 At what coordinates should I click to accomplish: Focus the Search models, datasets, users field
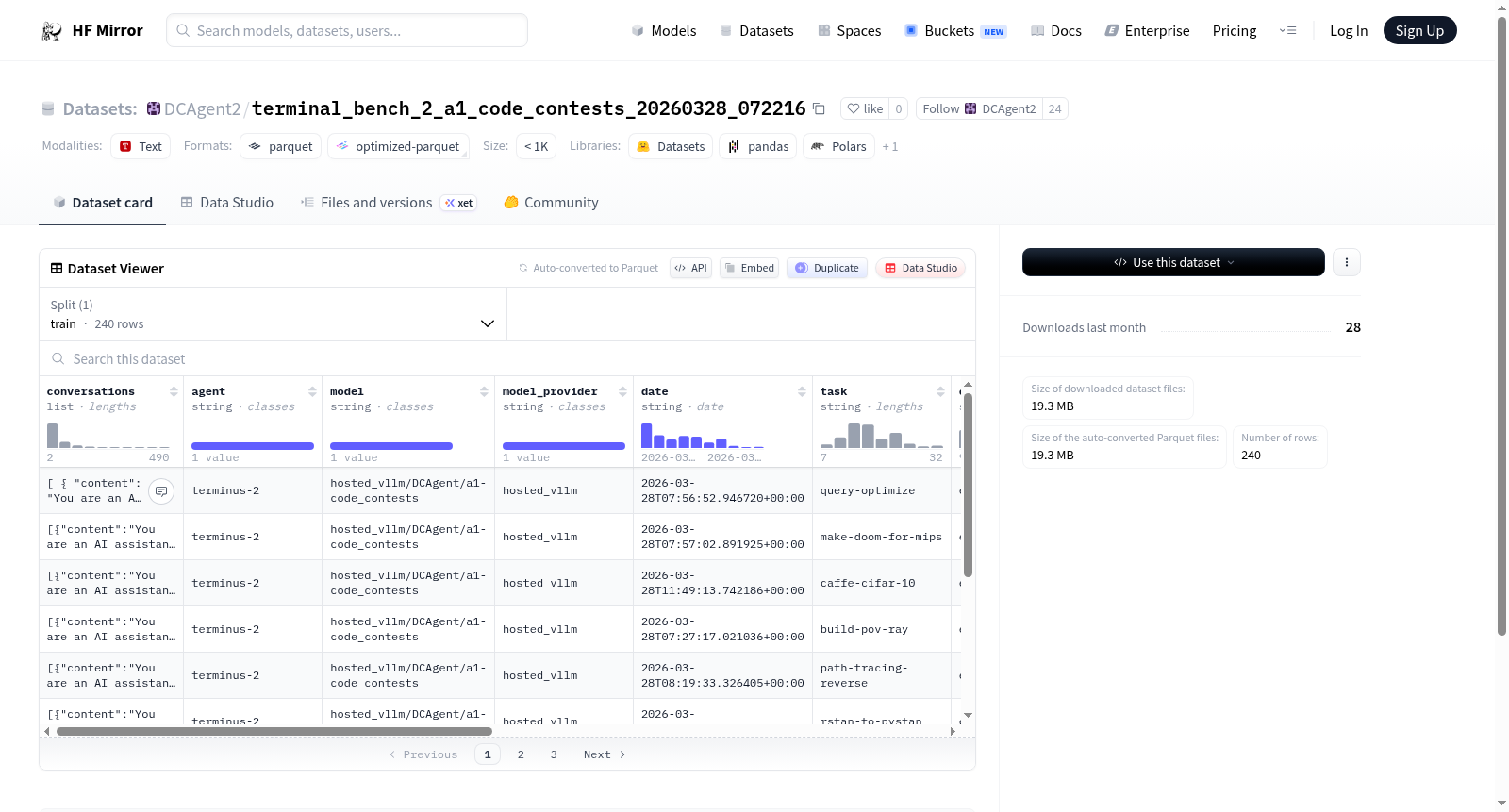click(x=347, y=30)
